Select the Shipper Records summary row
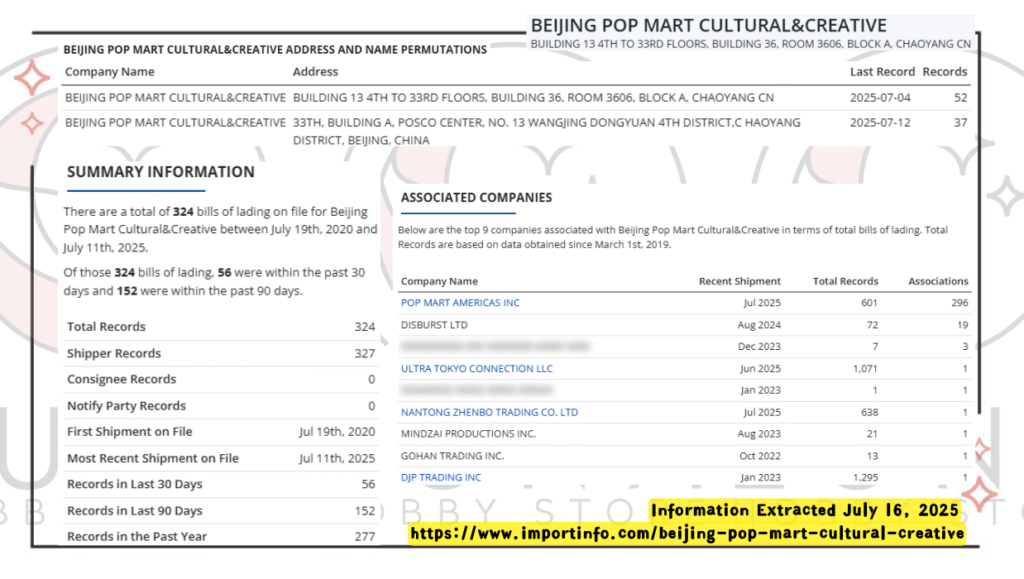The image size is (1024, 579). click(220, 354)
